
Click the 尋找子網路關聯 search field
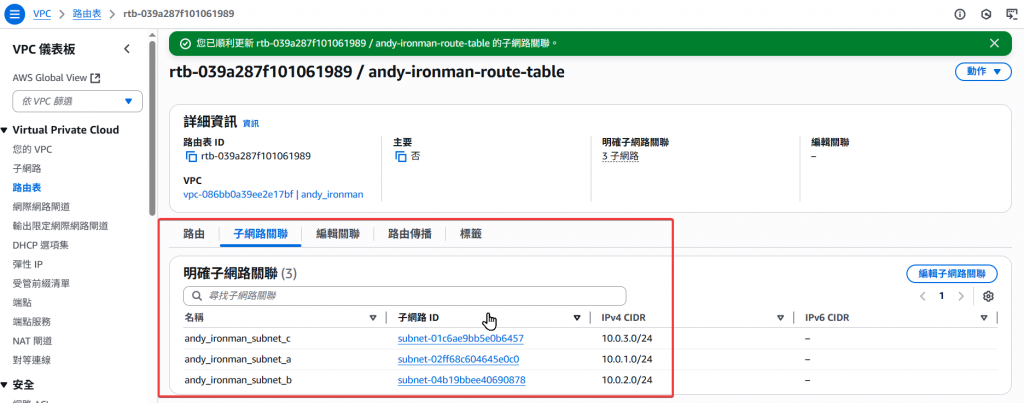pyautogui.click(x=405, y=296)
